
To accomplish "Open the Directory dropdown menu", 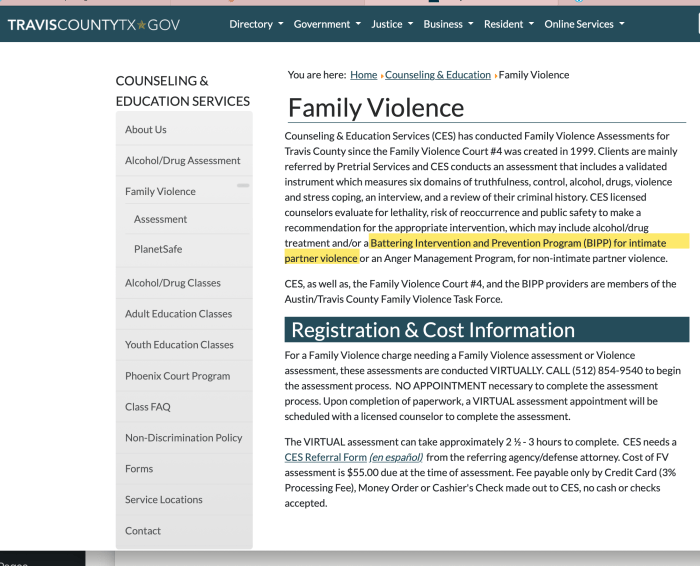I will click(x=256, y=24).
